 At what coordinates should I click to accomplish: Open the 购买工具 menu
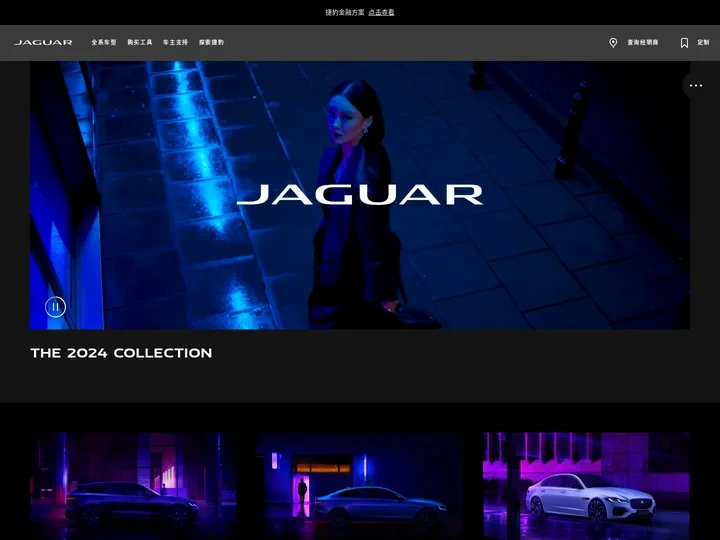[140, 42]
